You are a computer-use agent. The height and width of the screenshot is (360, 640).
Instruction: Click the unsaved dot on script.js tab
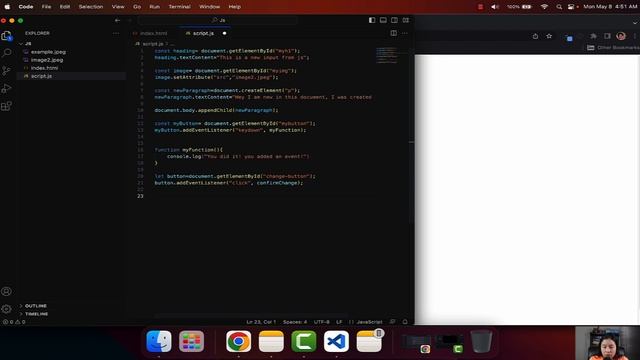point(224,33)
